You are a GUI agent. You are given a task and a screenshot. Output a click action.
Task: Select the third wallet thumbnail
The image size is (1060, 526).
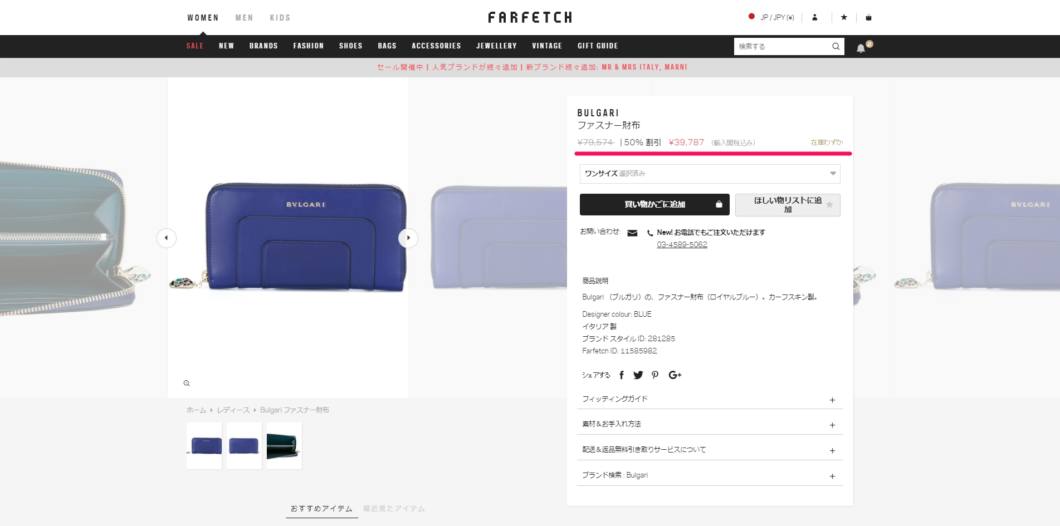click(284, 446)
